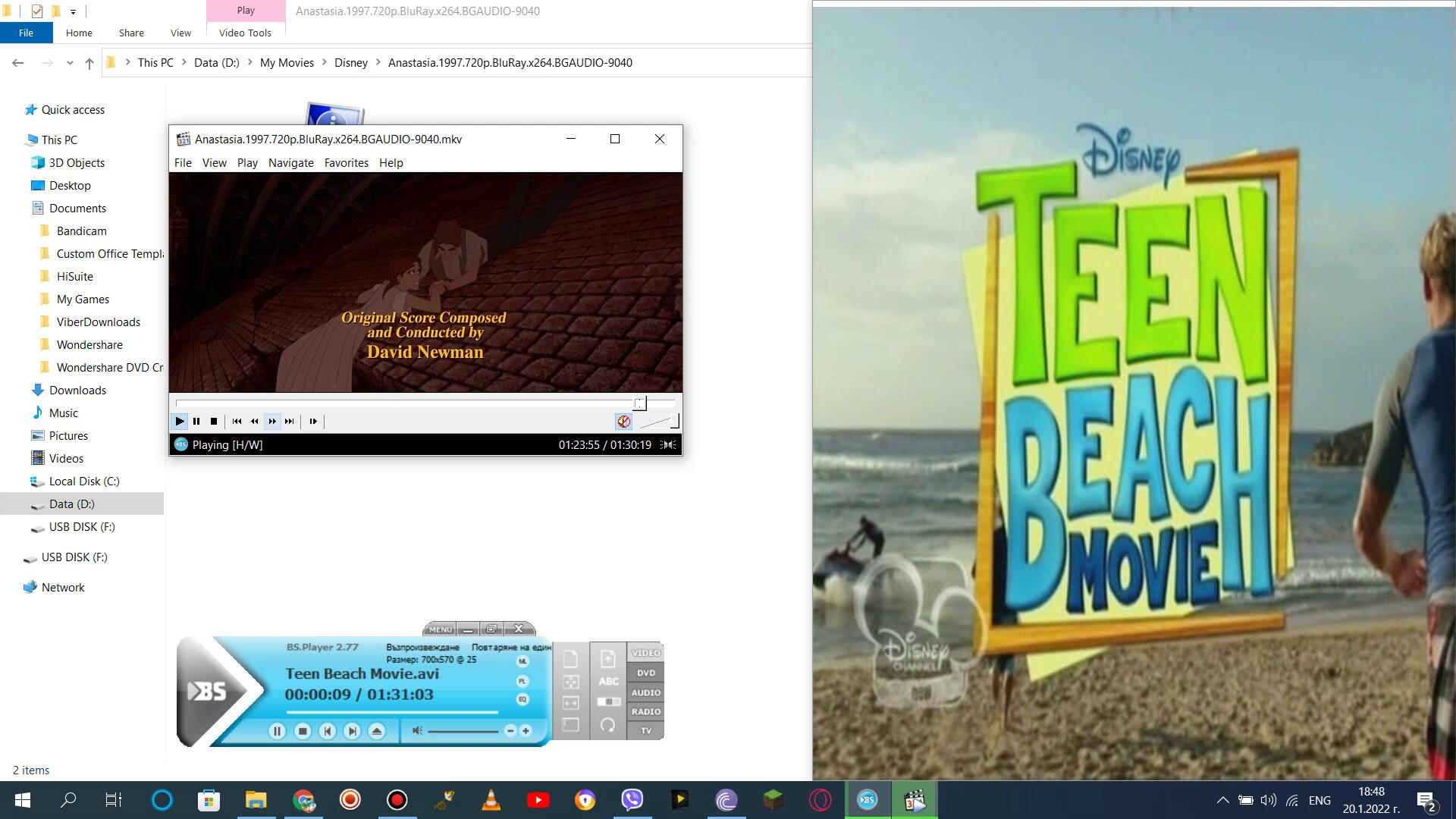Skip to next track in BS.Player

click(x=352, y=731)
